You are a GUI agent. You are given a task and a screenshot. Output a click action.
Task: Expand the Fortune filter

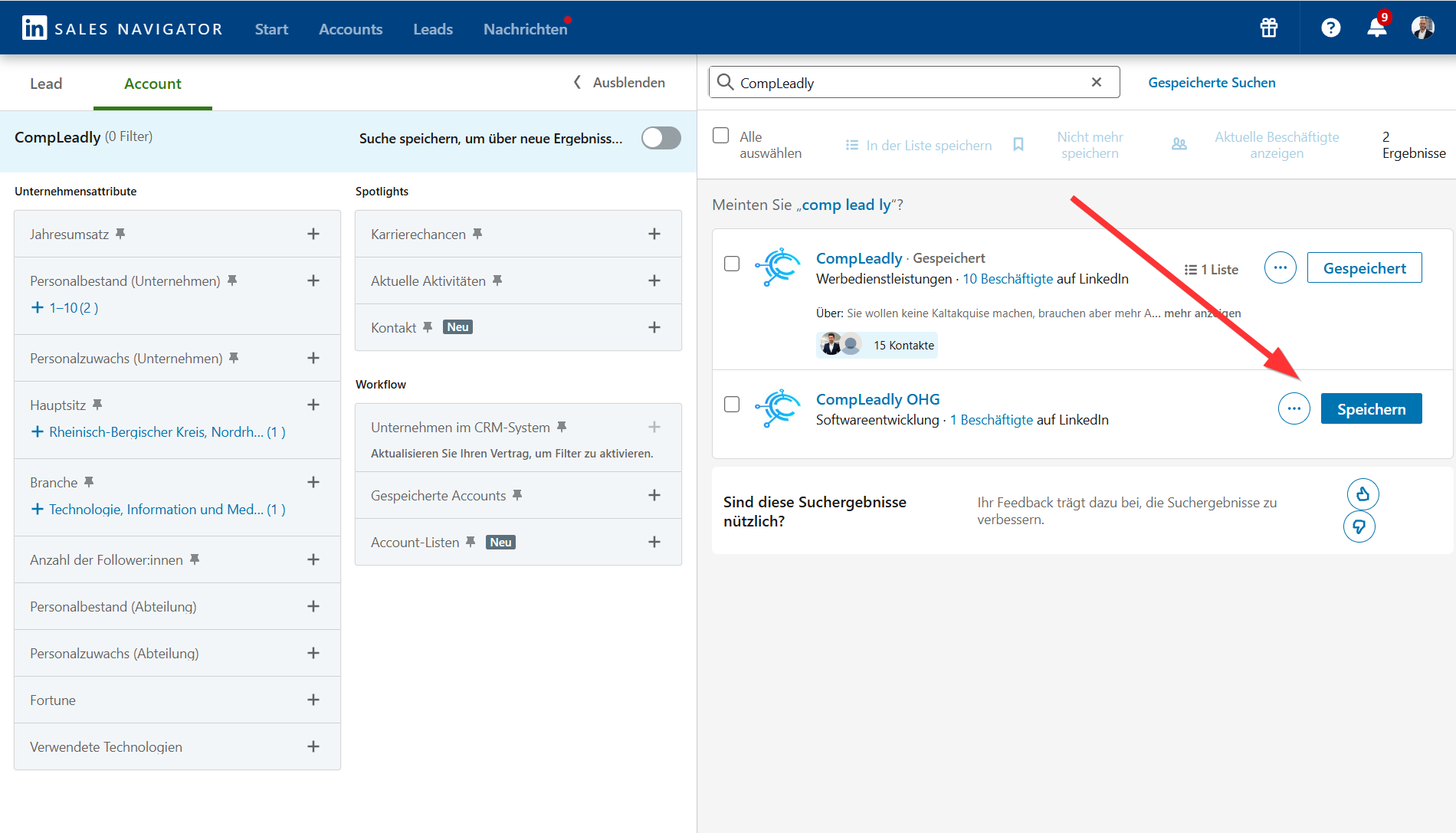pyautogui.click(x=313, y=700)
